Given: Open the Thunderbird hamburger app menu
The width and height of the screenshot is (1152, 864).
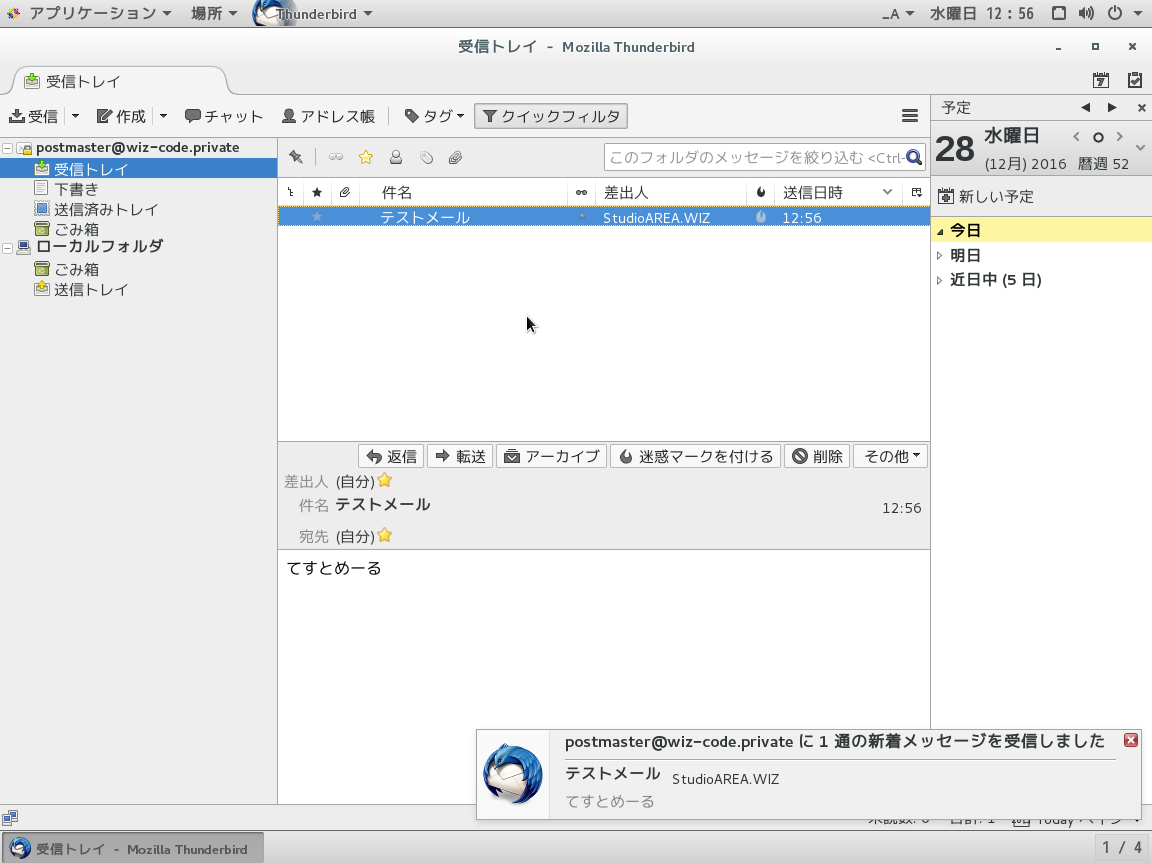Looking at the screenshot, I should [x=910, y=116].
